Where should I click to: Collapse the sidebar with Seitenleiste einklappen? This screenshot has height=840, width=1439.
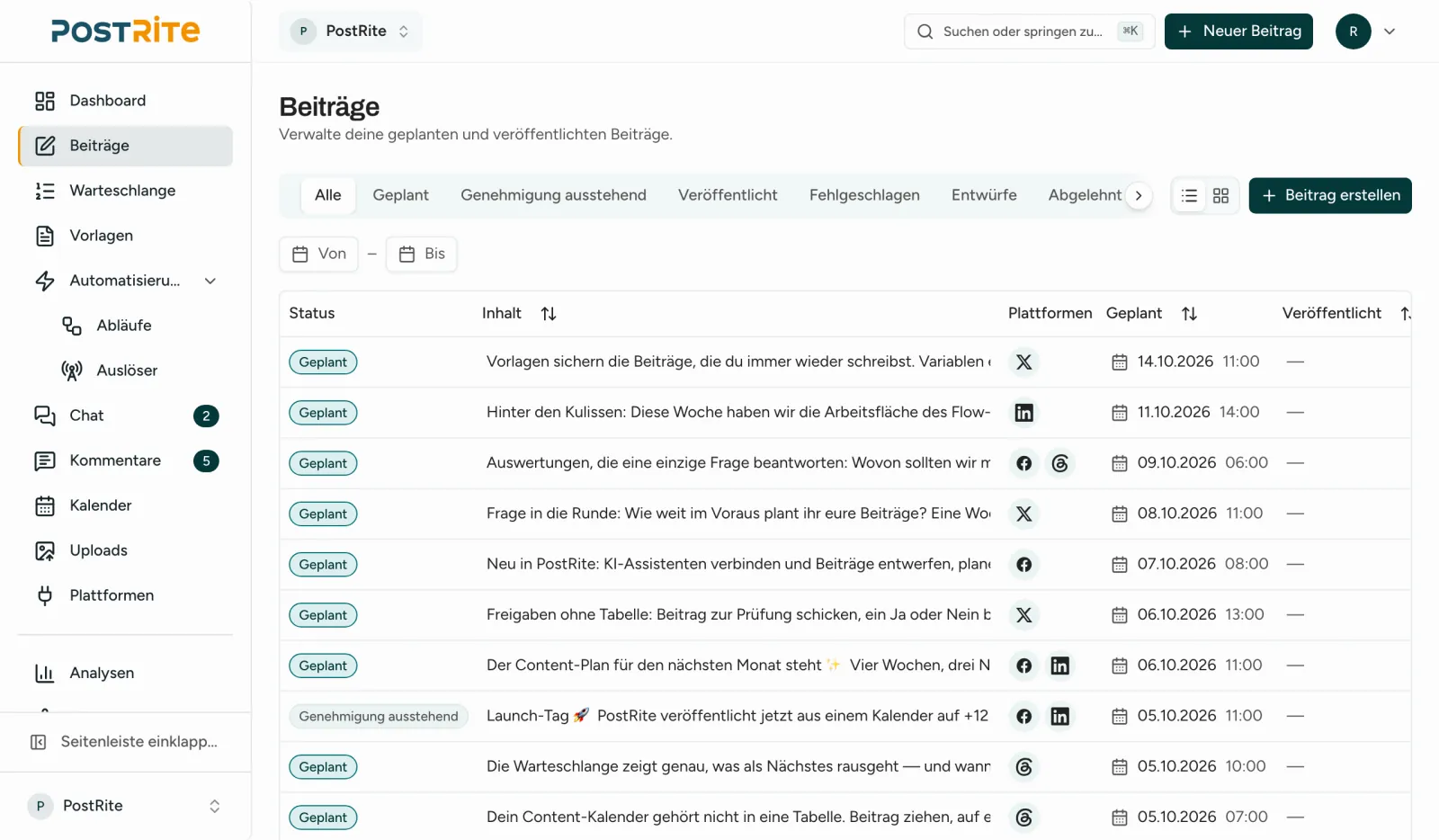click(x=125, y=742)
